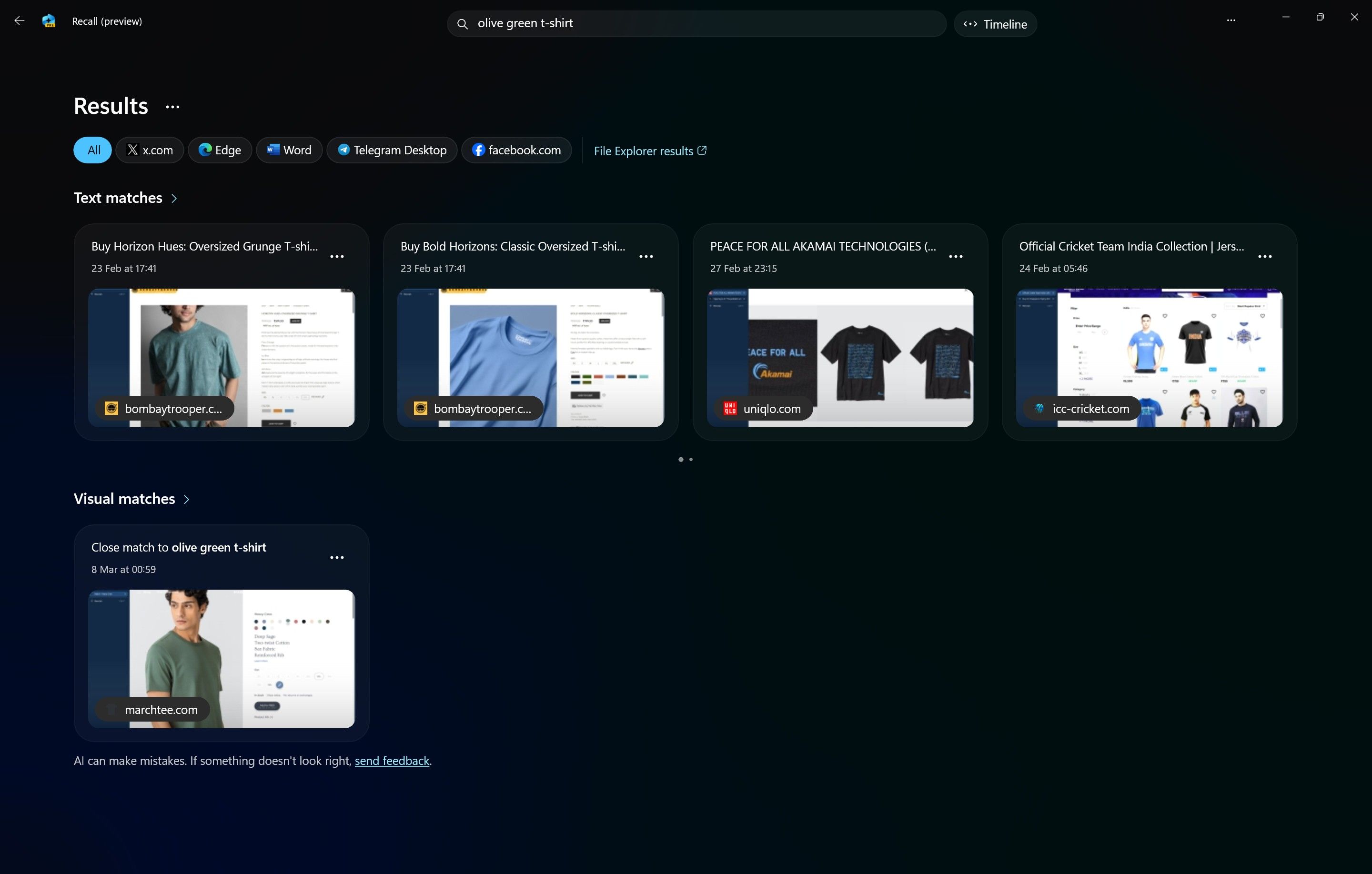This screenshot has height=874, width=1372.
Task: Click the three-dot menu on first result
Action: (337, 256)
